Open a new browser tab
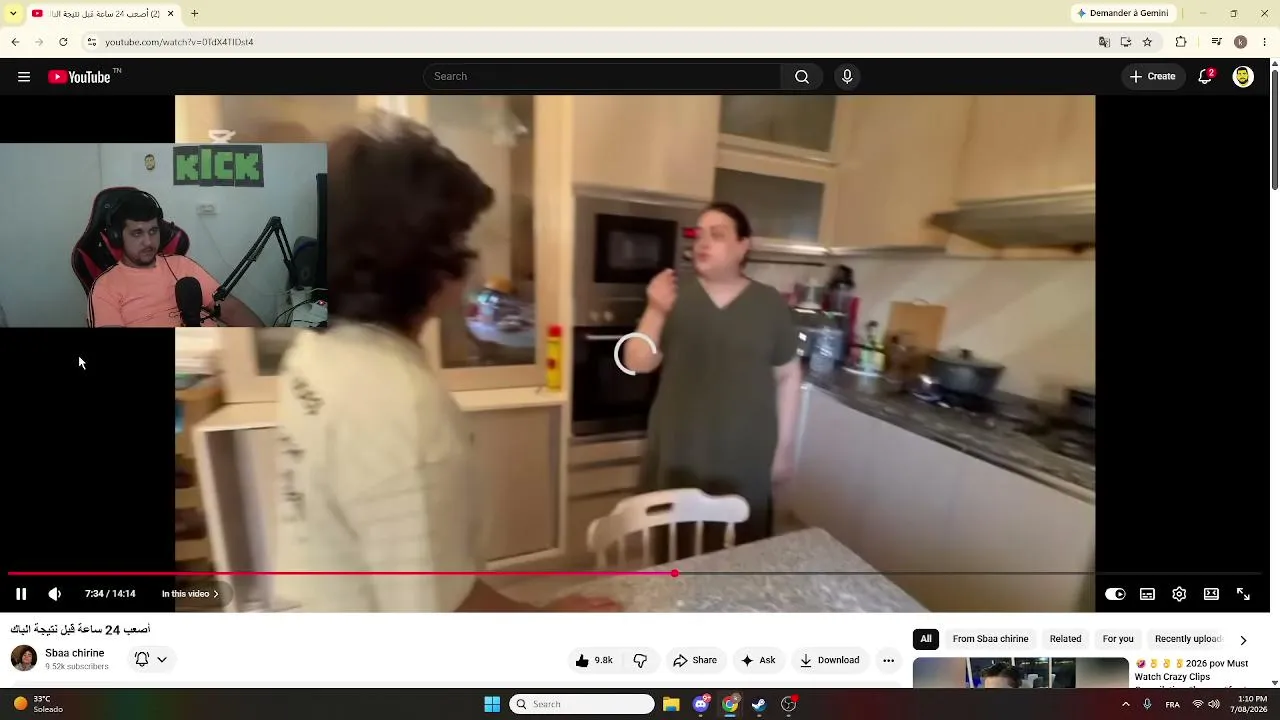 pyautogui.click(x=194, y=13)
